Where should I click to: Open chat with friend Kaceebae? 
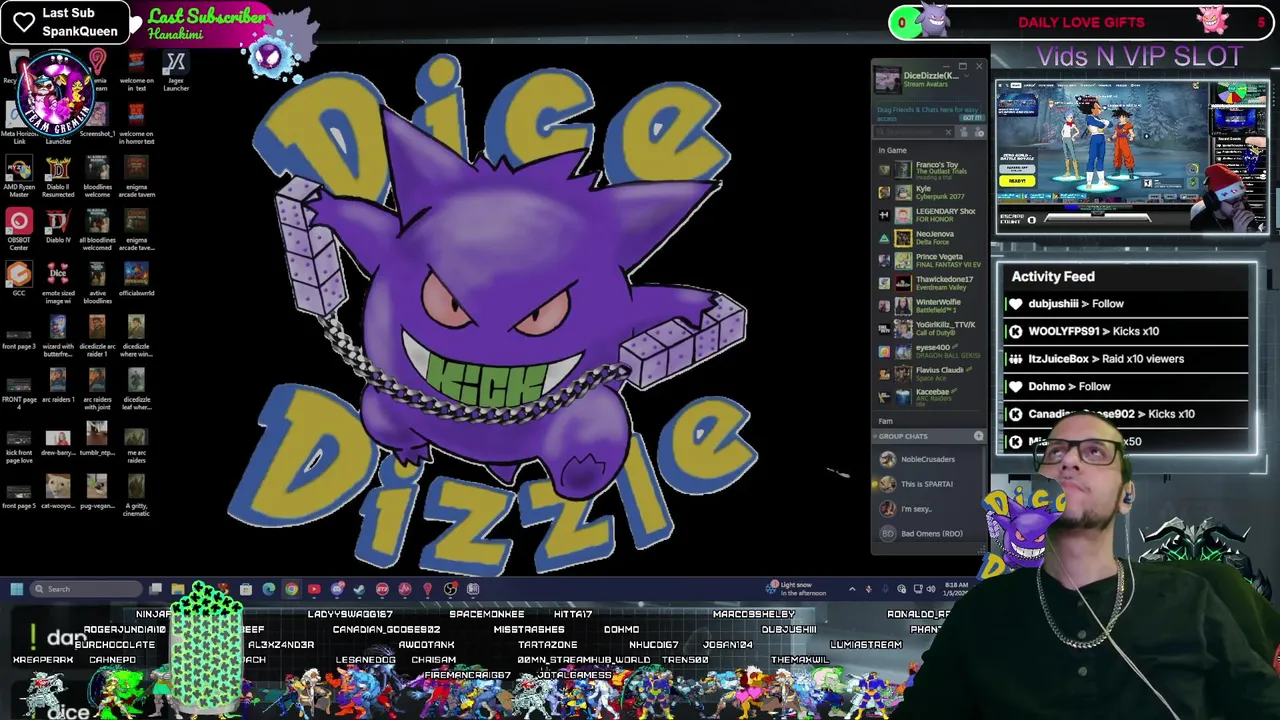[x=930, y=396]
